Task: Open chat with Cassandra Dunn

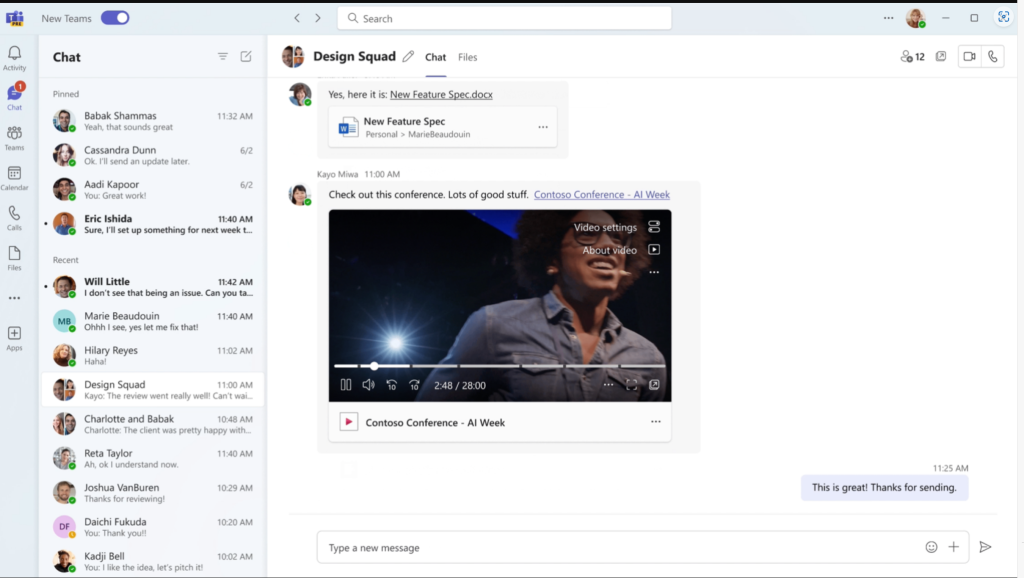Action: (x=153, y=155)
